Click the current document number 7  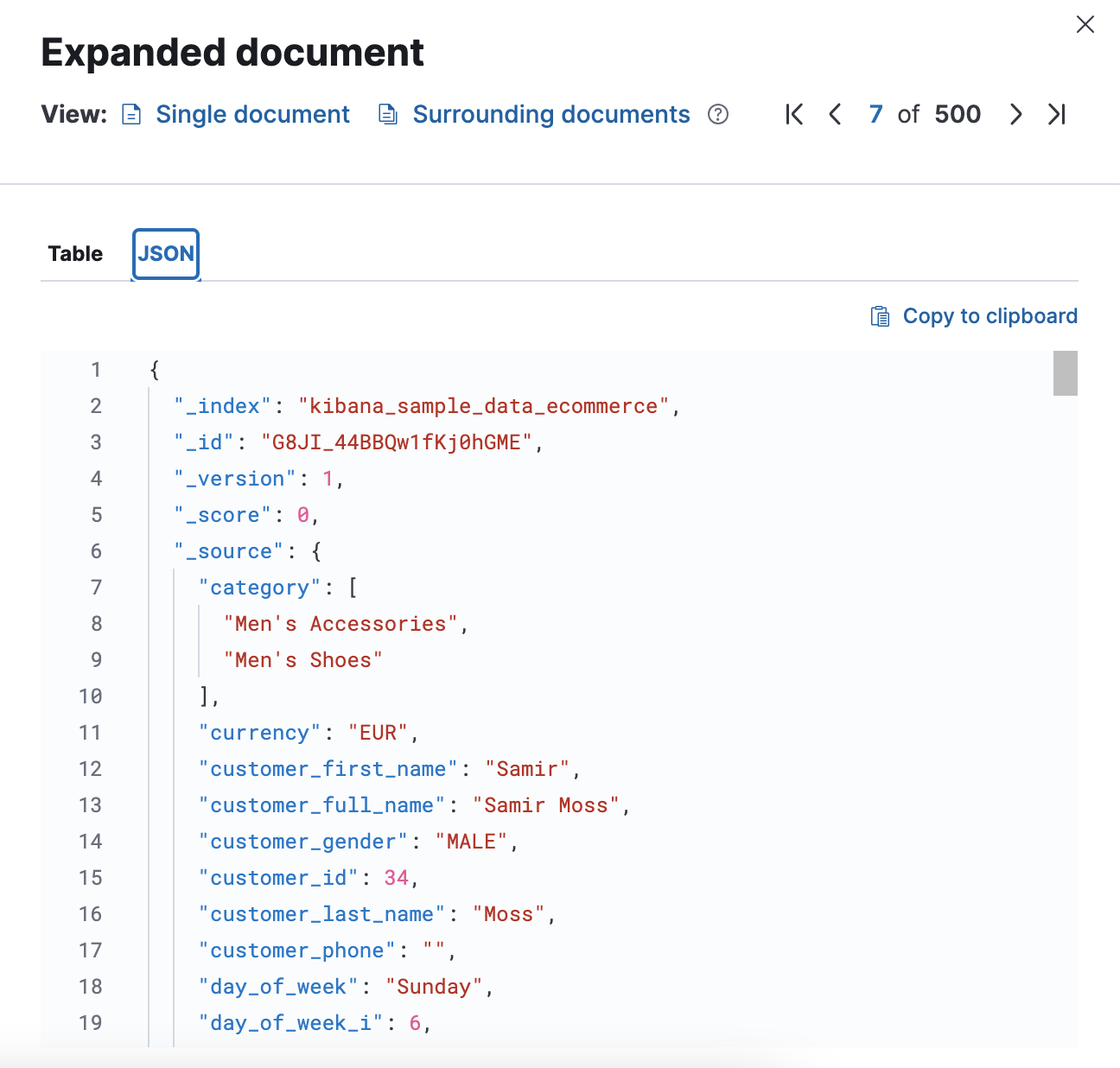875,114
